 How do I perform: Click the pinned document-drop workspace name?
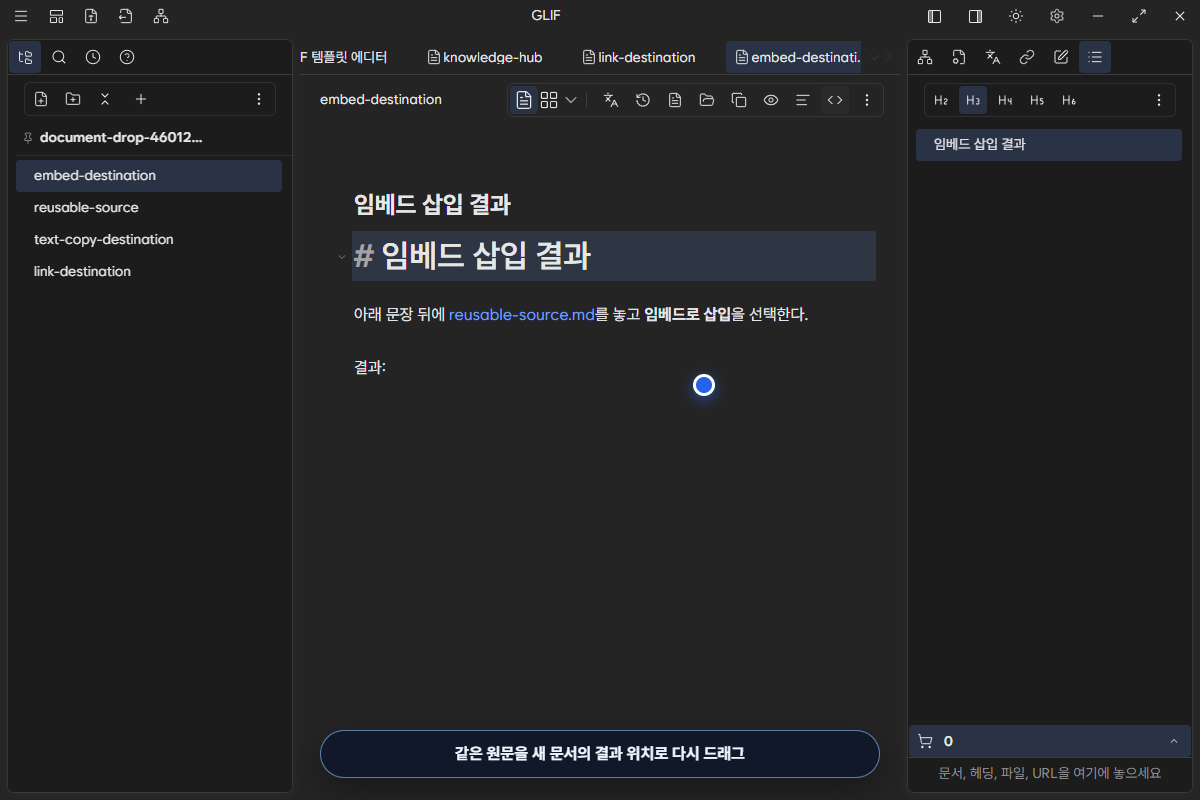pos(120,137)
